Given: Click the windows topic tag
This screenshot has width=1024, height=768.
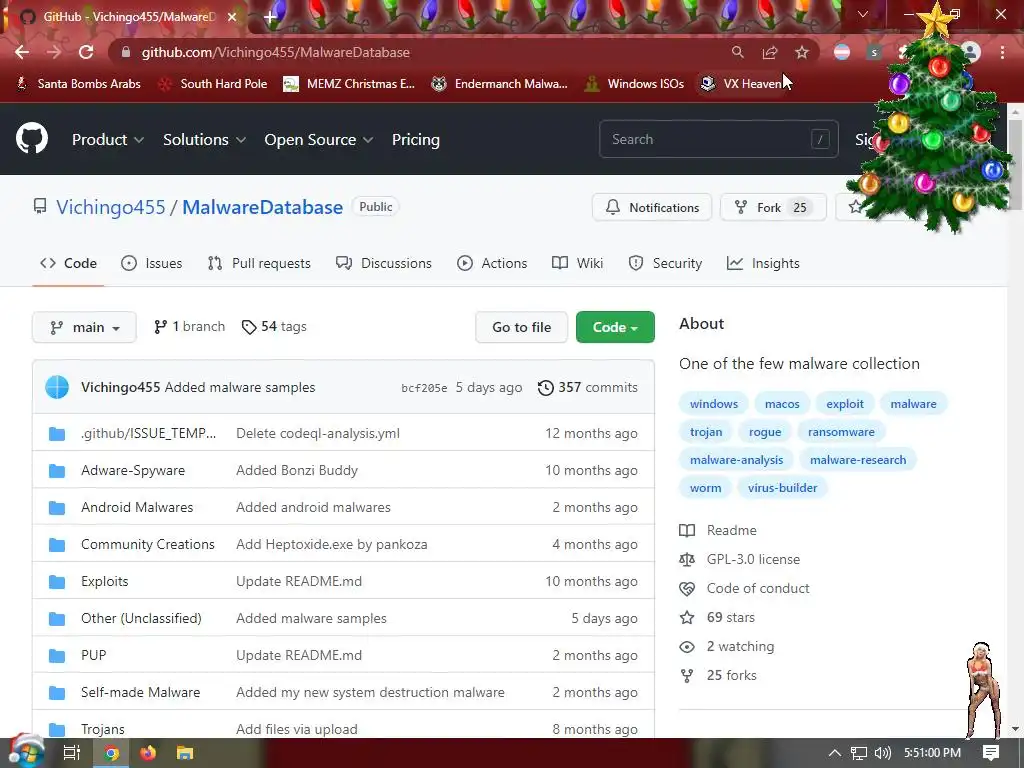Looking at the screenshot, I should click(714, 404).
